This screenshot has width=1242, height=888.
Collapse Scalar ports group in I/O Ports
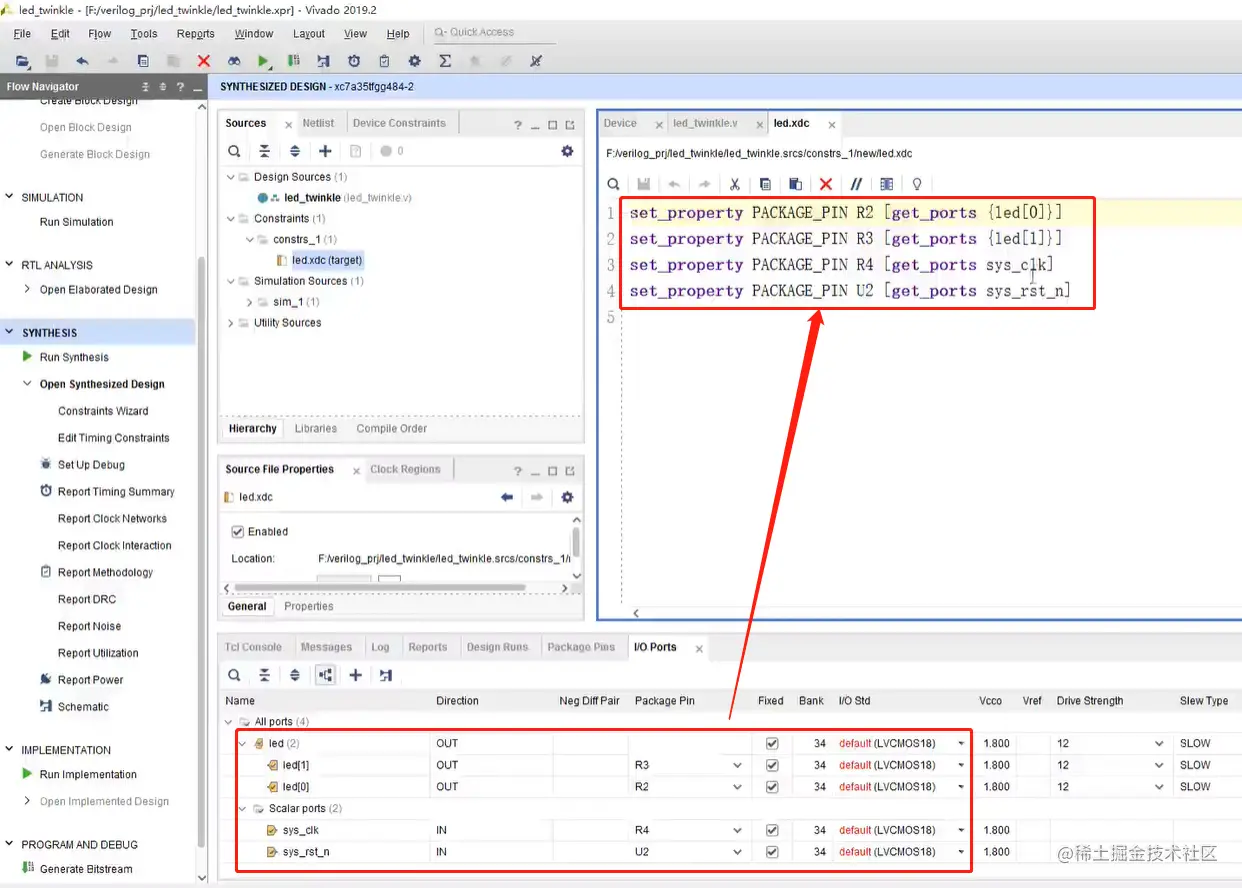pyautogui.click(x=242, y=808)
